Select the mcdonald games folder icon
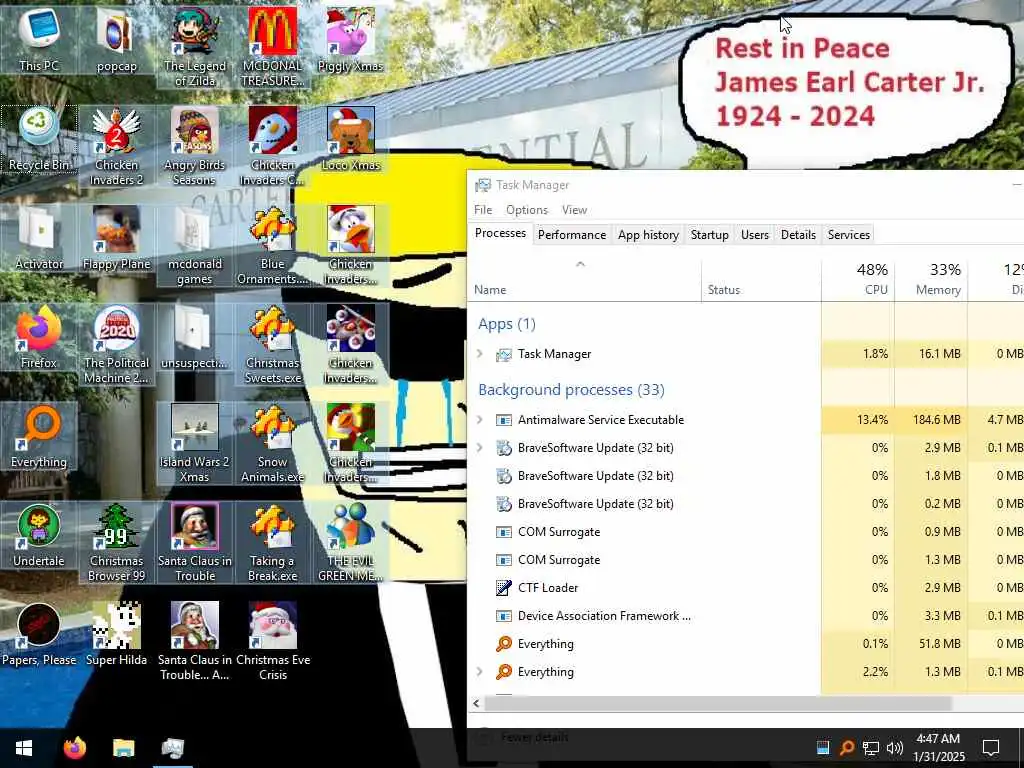This screenshot has width=1024, height=768. pos(195,246)
